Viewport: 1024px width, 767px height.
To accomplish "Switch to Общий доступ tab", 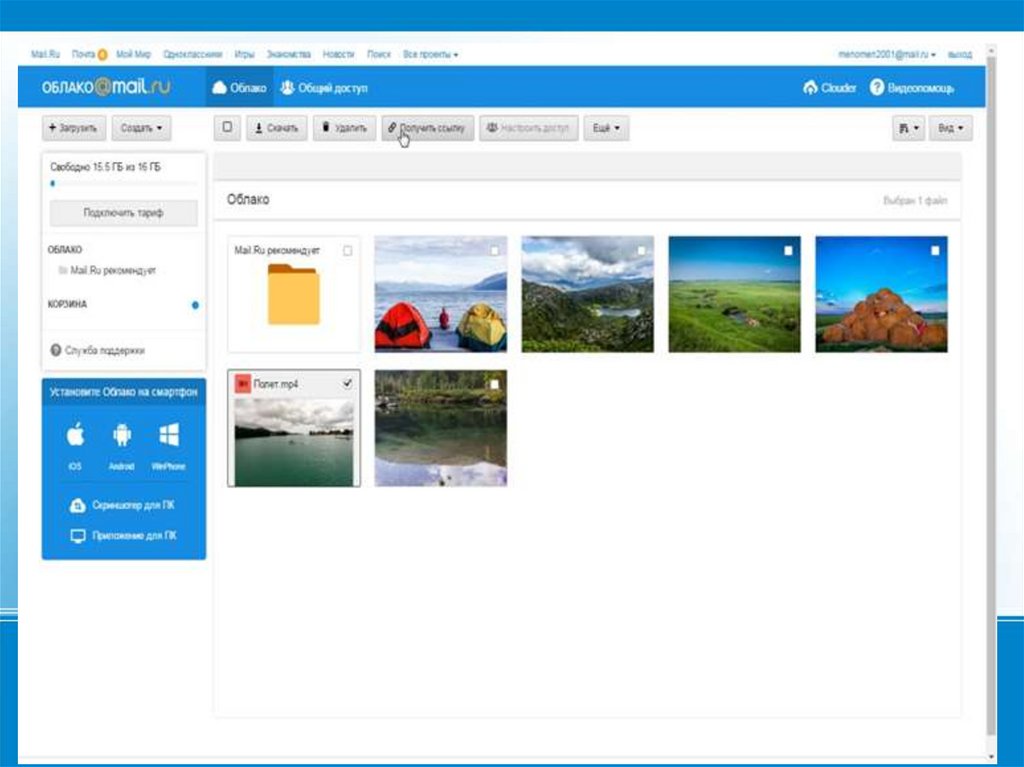I will (x=324, y=88).
